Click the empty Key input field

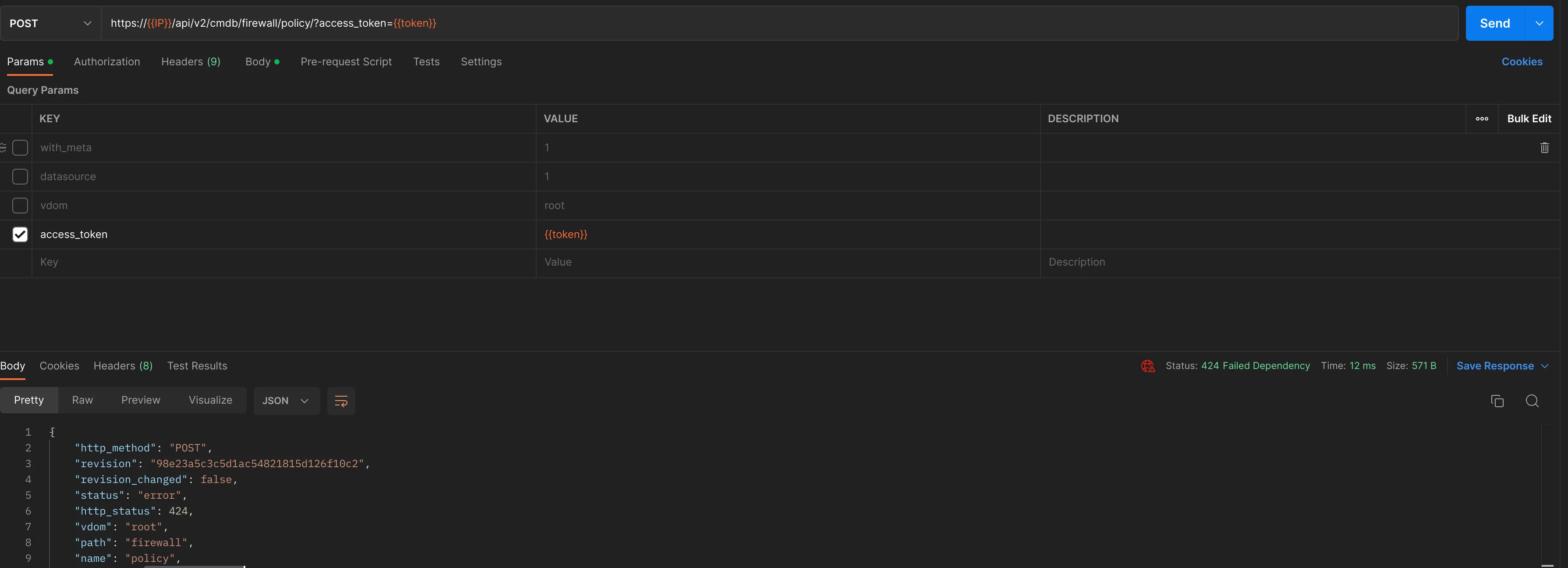[283, 263]
